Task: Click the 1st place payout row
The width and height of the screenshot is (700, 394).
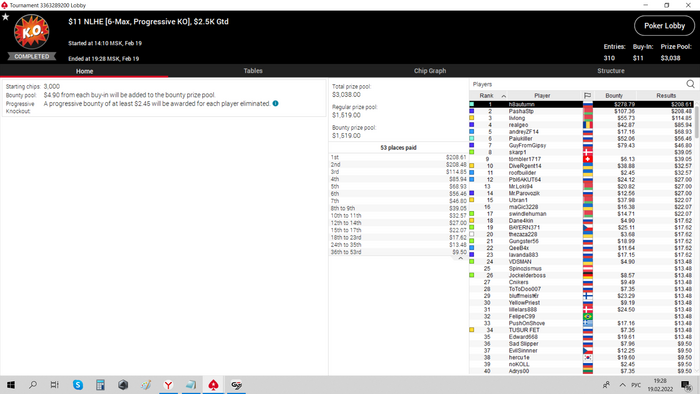Action: 398,158
